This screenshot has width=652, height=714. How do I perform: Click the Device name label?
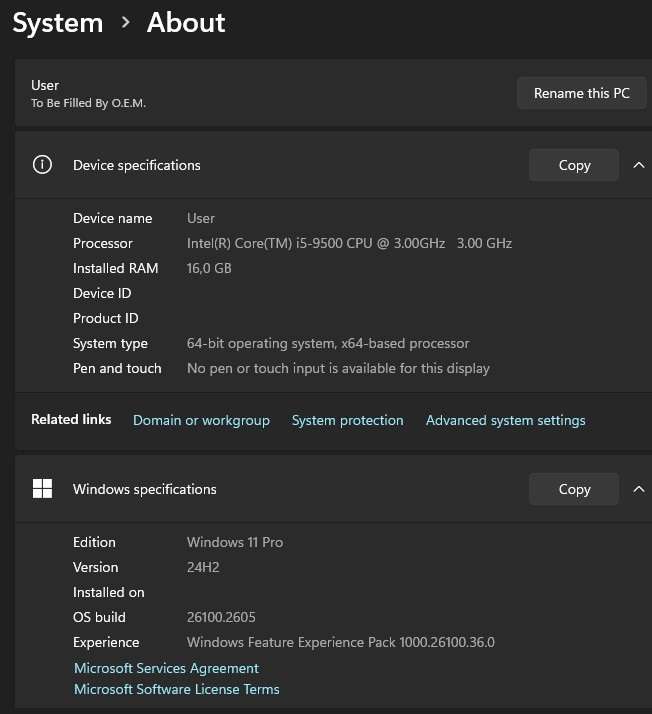[x=112, y=218]
